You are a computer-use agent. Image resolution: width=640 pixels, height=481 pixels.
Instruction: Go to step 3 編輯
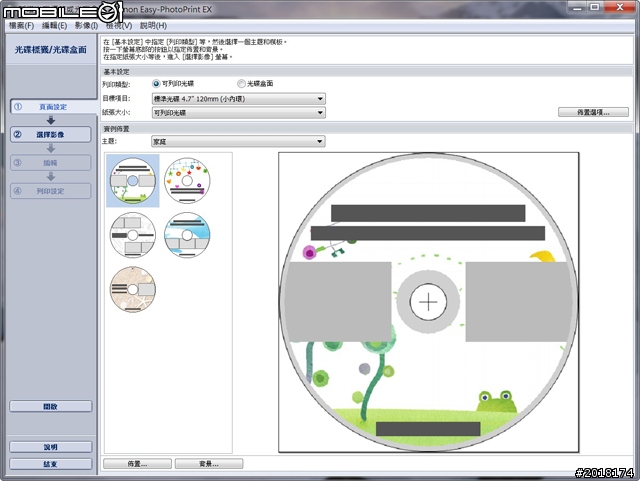(x=51, y=163)
